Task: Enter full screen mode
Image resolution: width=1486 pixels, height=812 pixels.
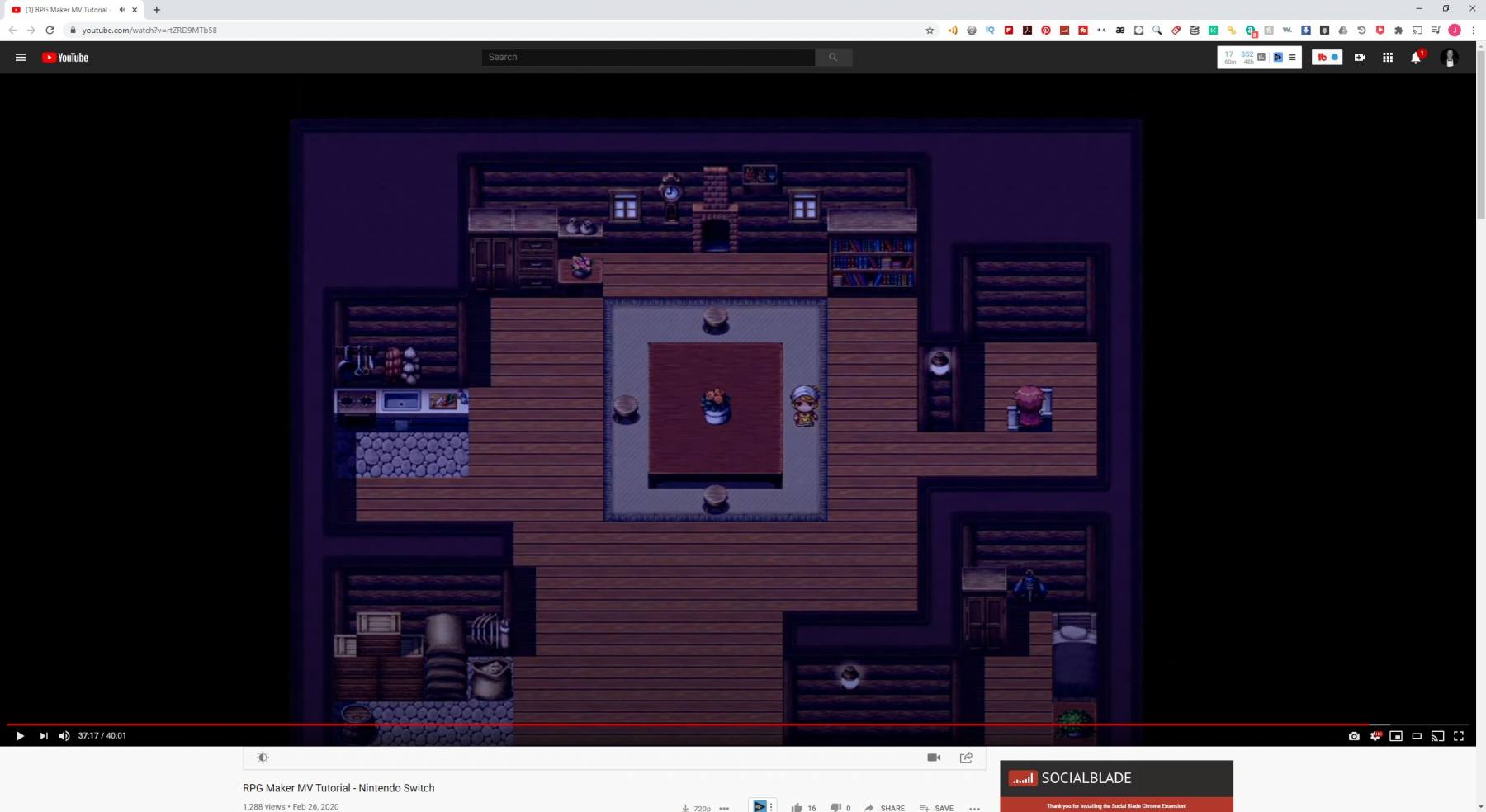Action: [1459, 736]
